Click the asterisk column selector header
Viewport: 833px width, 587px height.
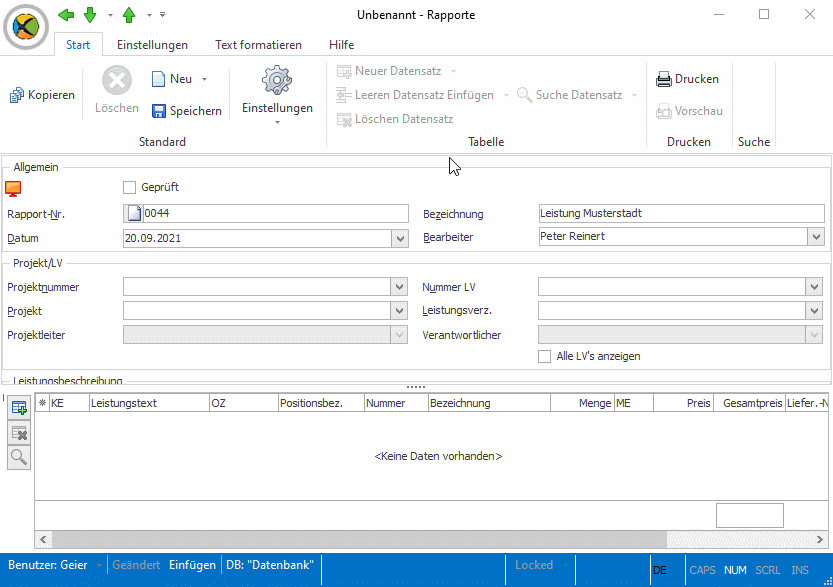click(42, 403)
